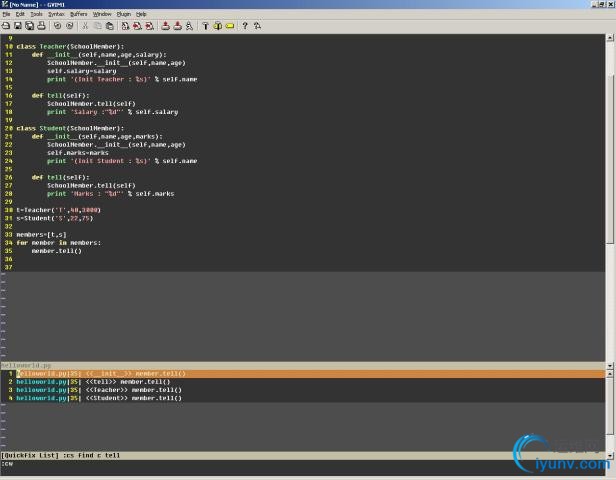This screenshot has height=480, width=616.
Task: Open the File menu
Action: coord(6,14)
